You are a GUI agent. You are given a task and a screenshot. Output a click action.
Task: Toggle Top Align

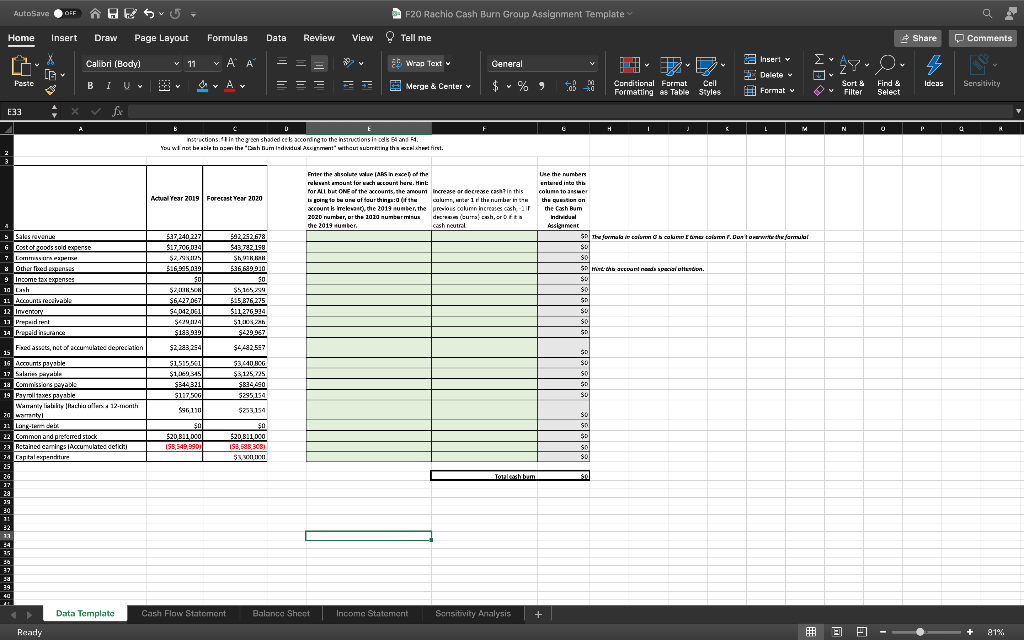tap(282, 63)
